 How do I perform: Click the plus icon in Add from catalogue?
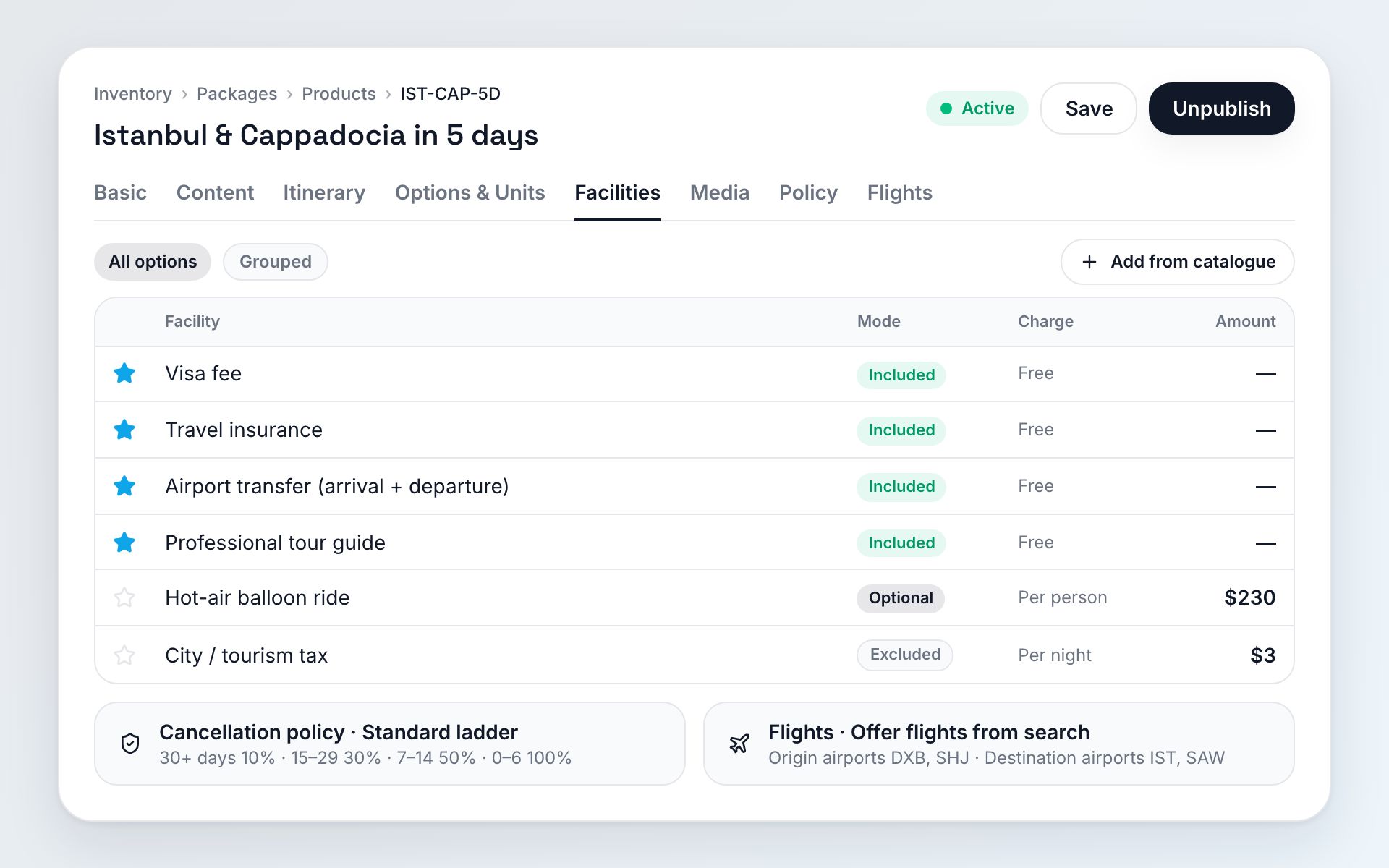tap(1089, 262)
